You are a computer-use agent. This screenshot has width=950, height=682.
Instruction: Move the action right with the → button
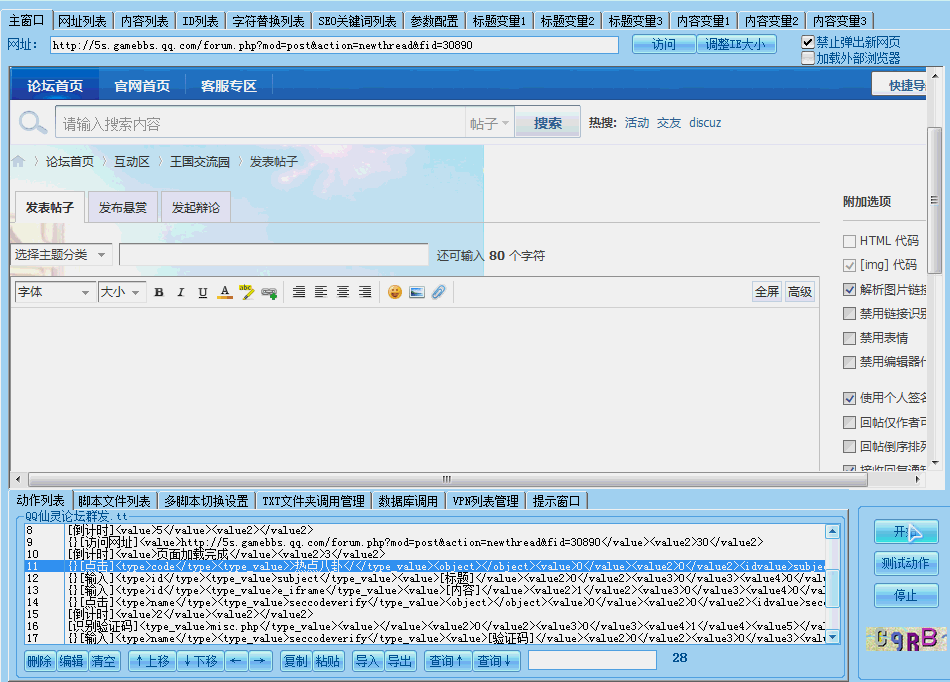coord(259,661)
